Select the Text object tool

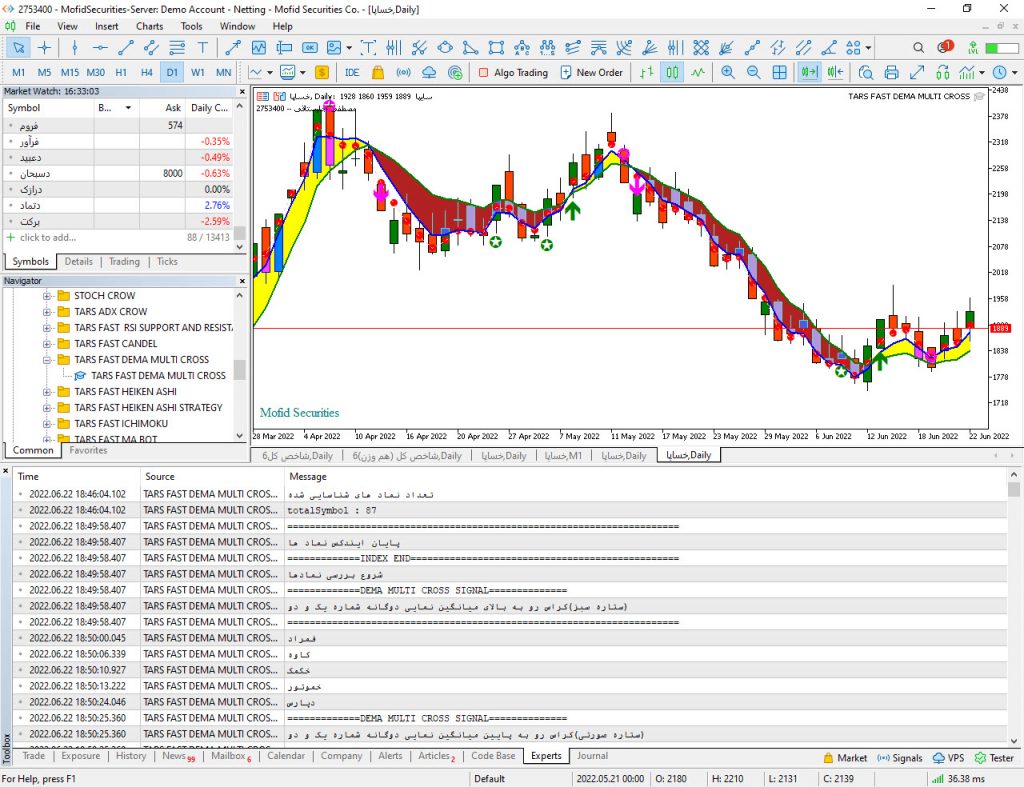click(202, 48)
